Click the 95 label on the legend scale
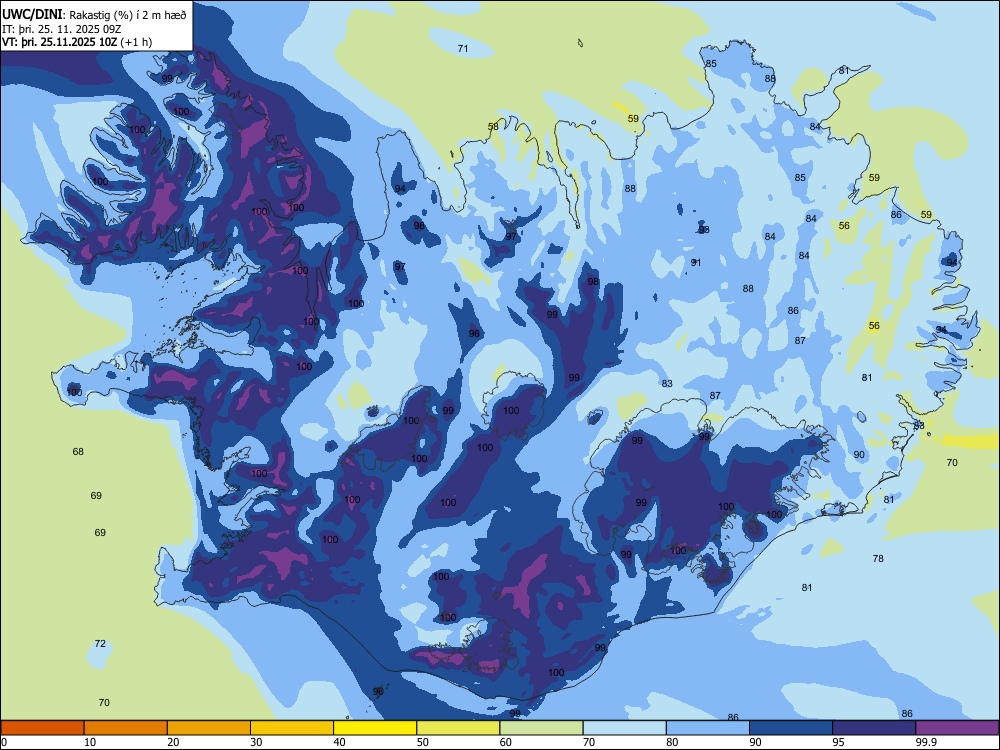This screenshot has height=750, width=1000. (838, 742)
